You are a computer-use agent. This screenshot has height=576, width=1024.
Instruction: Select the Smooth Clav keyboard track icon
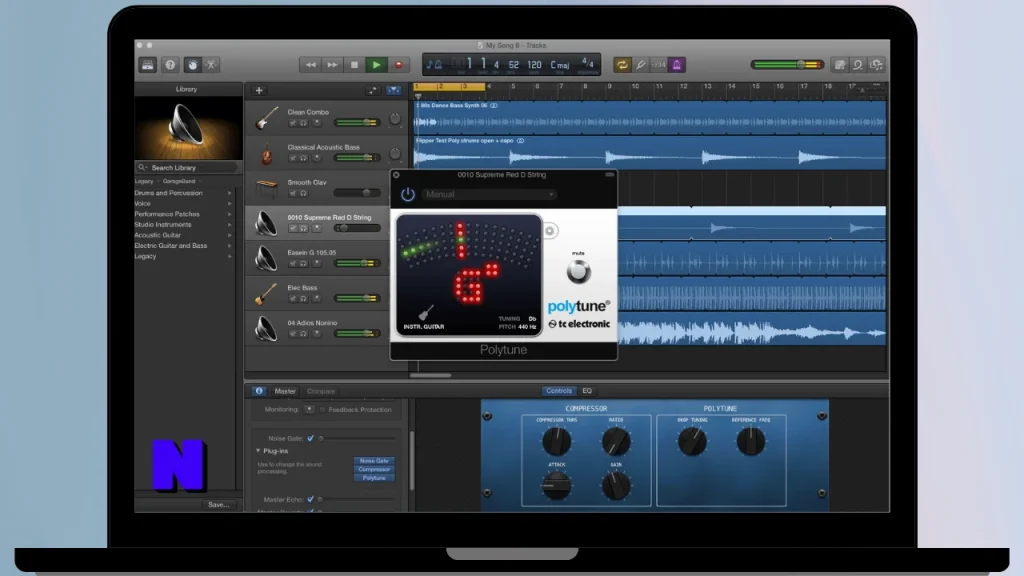266,188
